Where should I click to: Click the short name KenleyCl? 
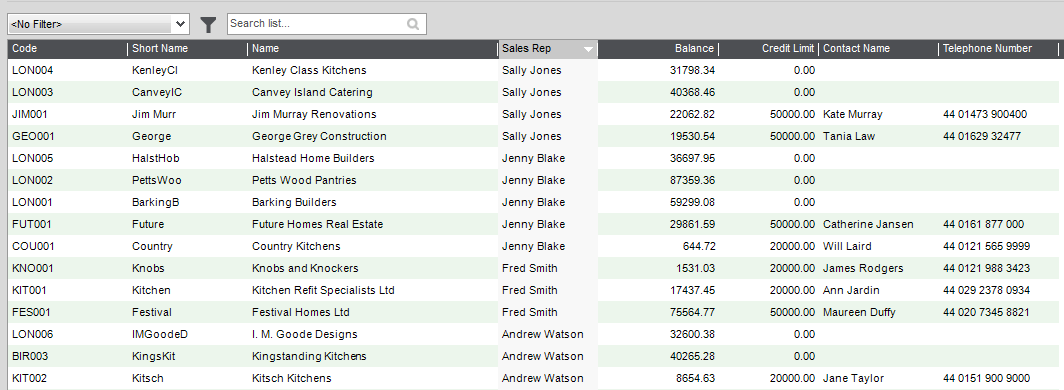[x=155, y=71]
